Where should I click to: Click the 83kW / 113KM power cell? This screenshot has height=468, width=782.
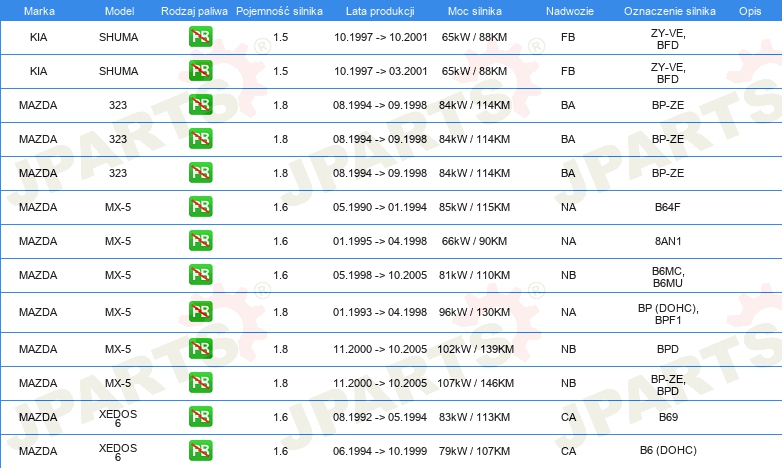tap(474, 417)
